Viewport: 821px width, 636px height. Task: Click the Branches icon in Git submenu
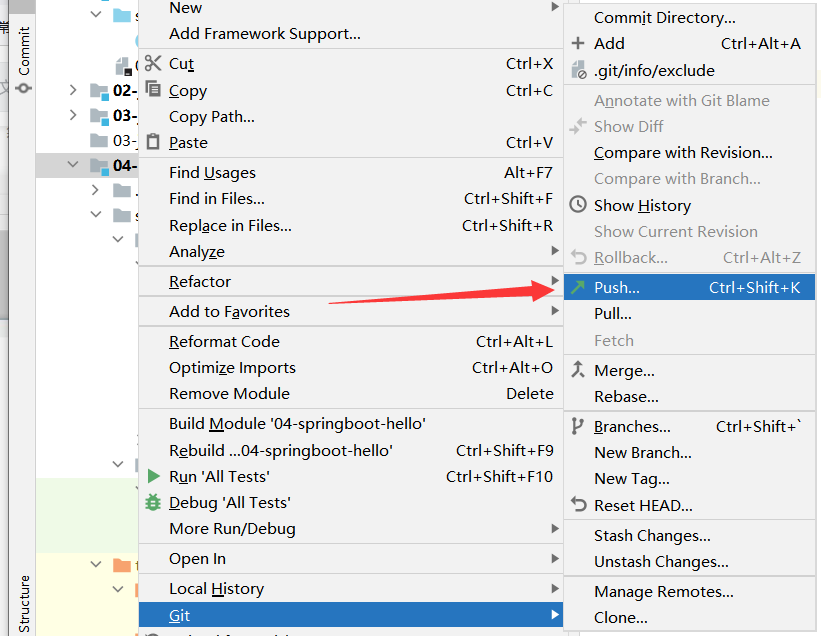(577, 426)
